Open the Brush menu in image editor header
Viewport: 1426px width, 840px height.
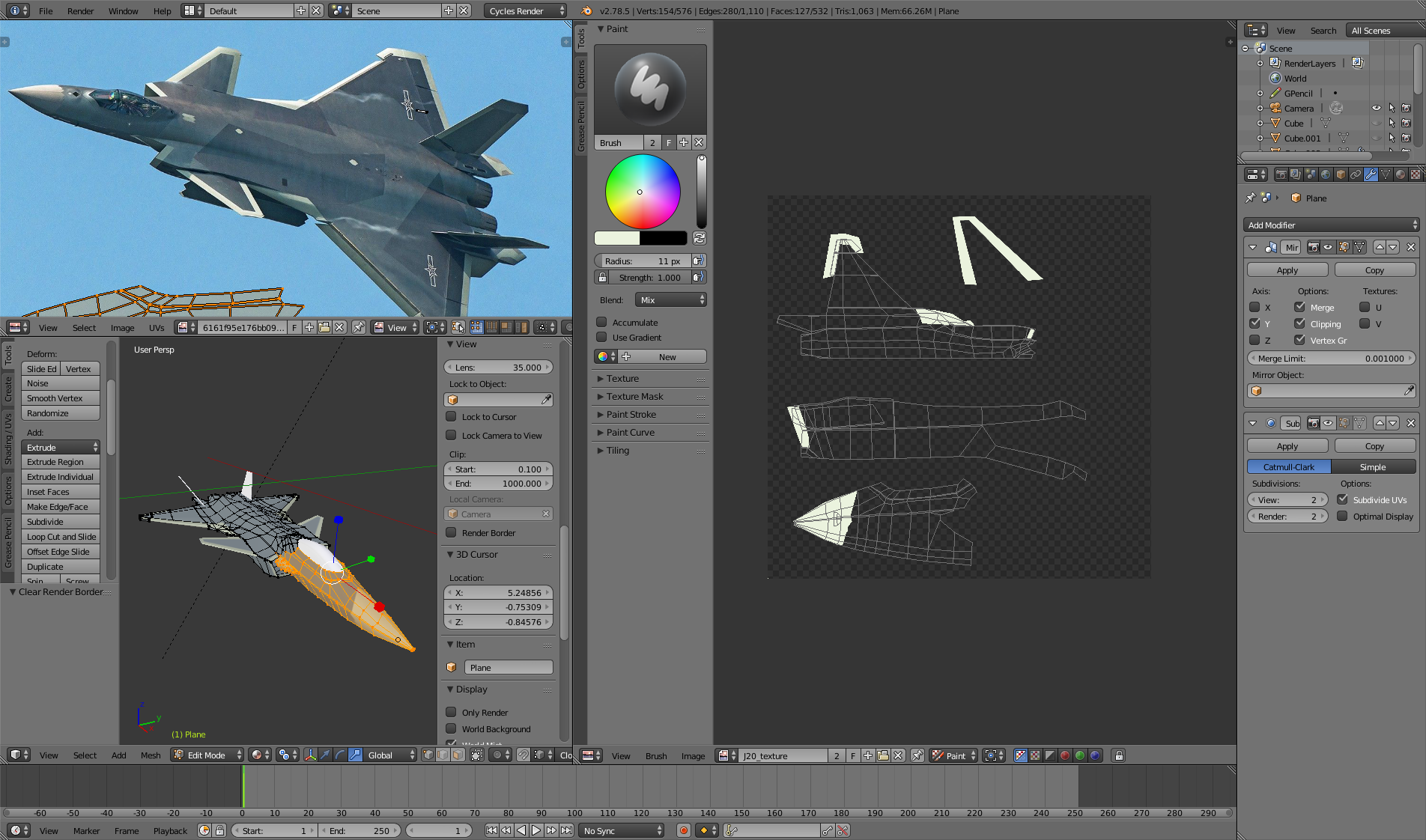coord(656,755)
